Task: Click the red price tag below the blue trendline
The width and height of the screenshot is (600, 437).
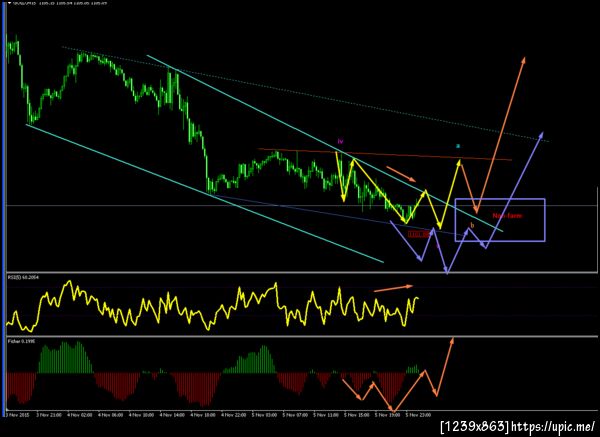Action: tap(418, 234)
